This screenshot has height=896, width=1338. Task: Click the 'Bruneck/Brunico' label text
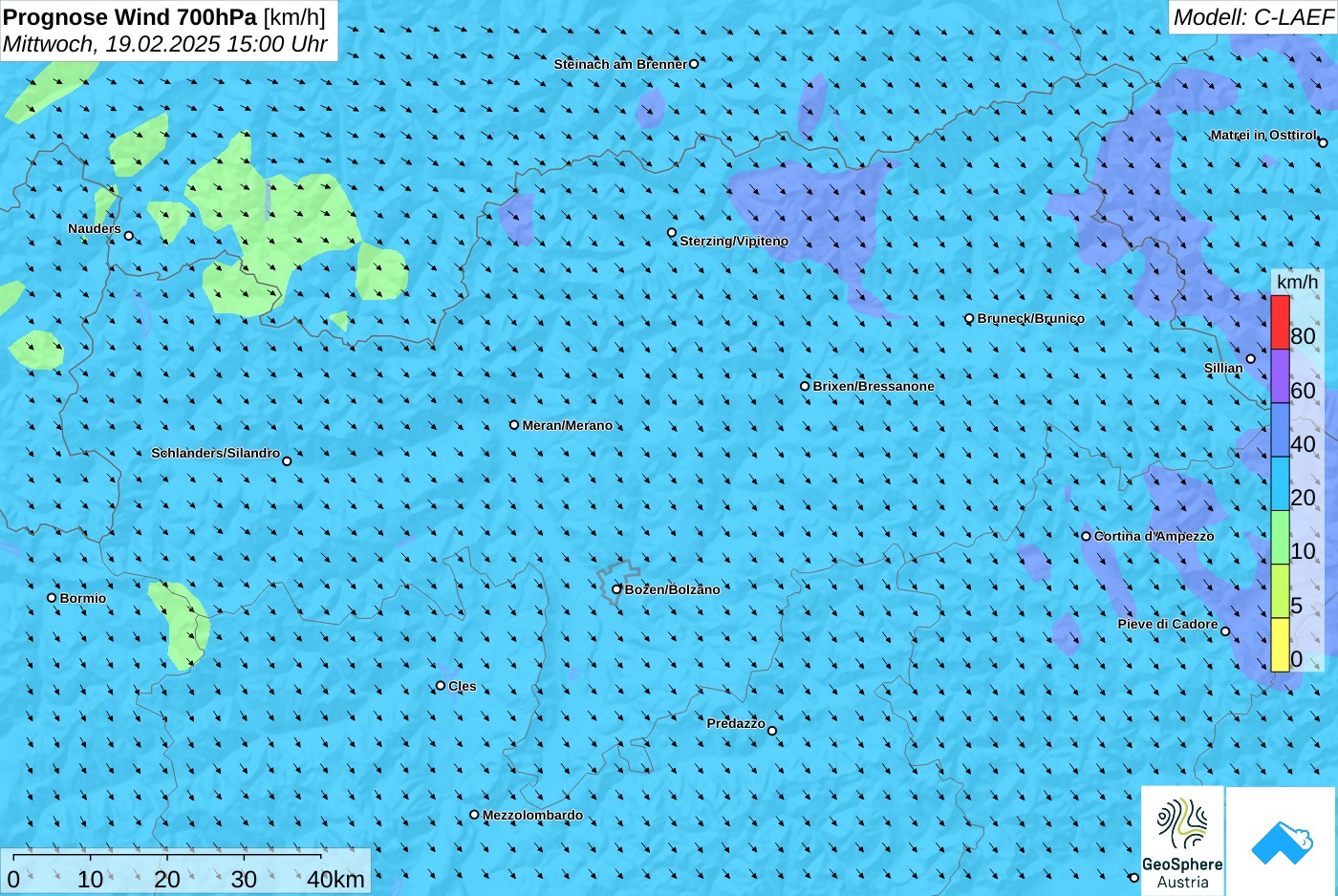pos(1031,319)
